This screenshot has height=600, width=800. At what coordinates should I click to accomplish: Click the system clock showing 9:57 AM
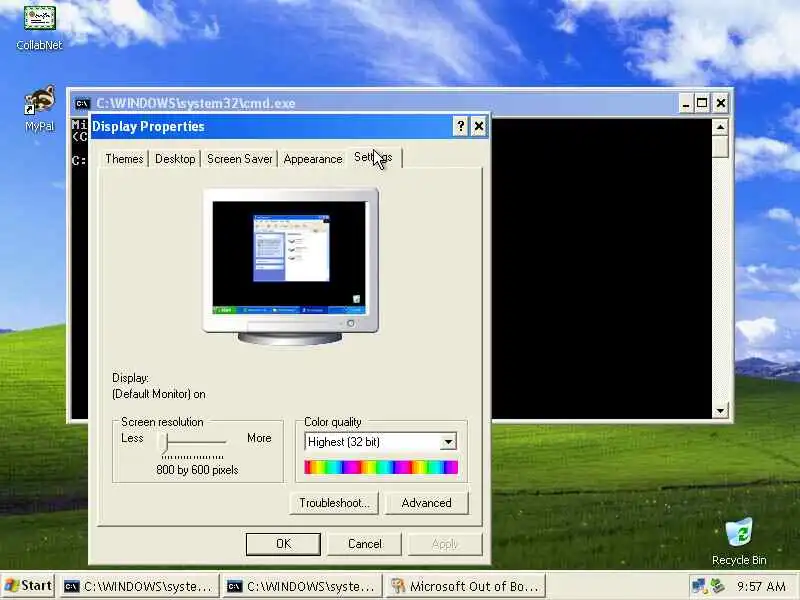coord(761,586)
